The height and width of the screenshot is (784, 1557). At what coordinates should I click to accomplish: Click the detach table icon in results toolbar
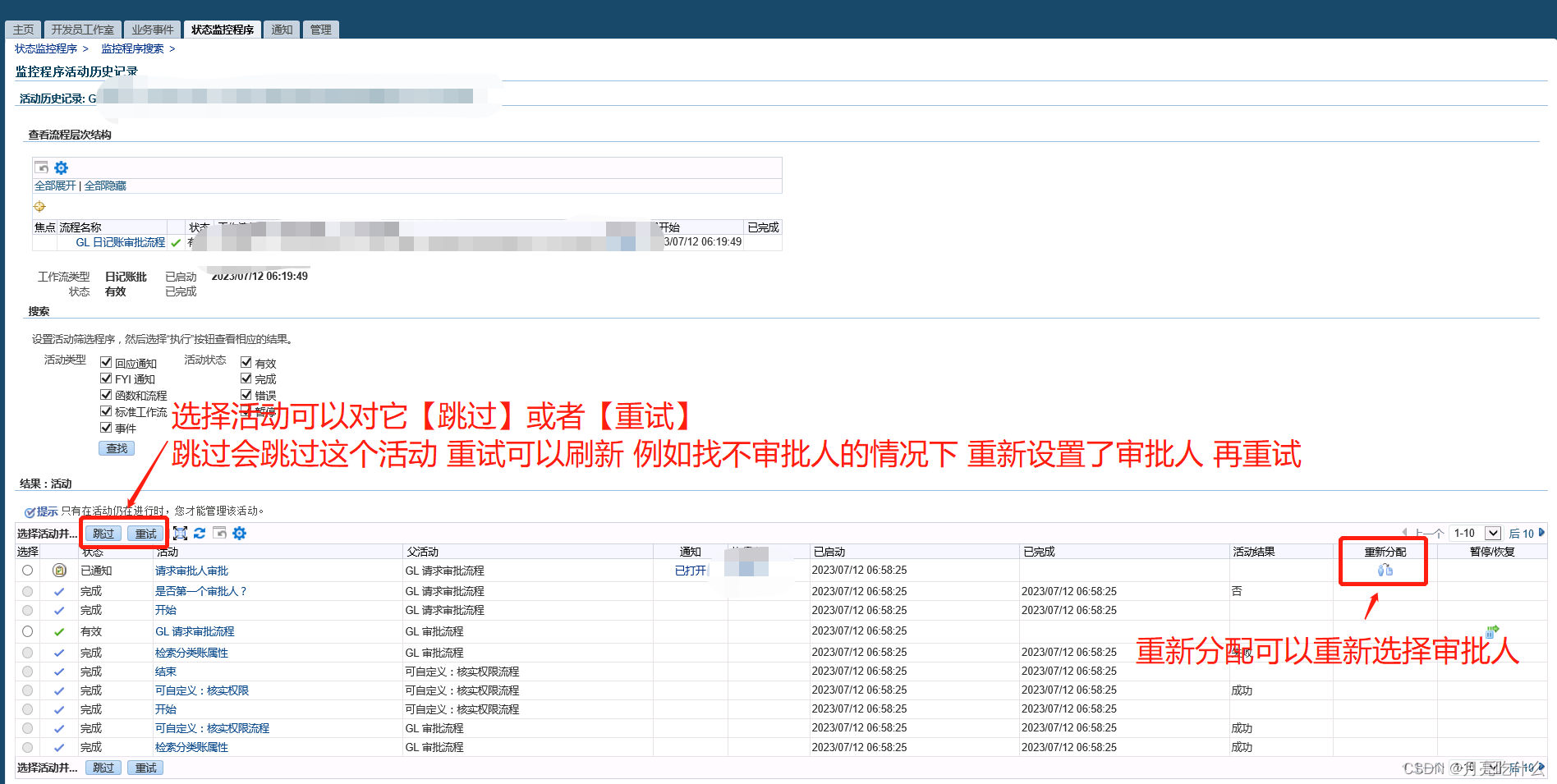click(x=181, y=534)
